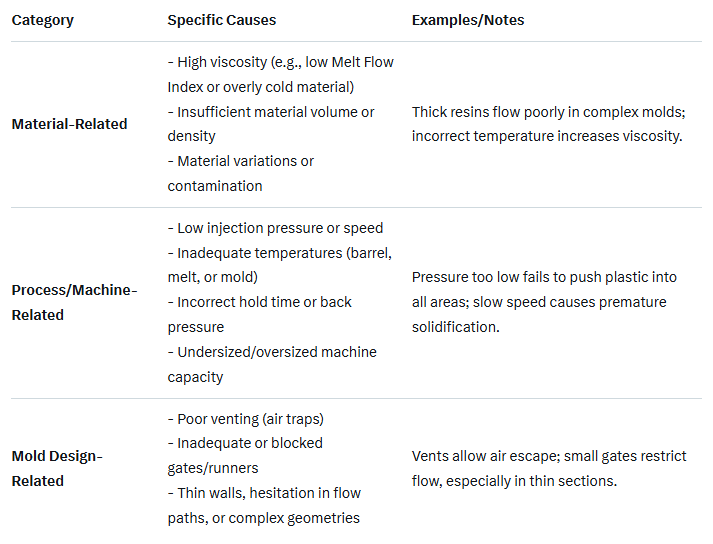Click 'Low injection pressure or speed' line
The image size is (713, 544).
point(275,228)
